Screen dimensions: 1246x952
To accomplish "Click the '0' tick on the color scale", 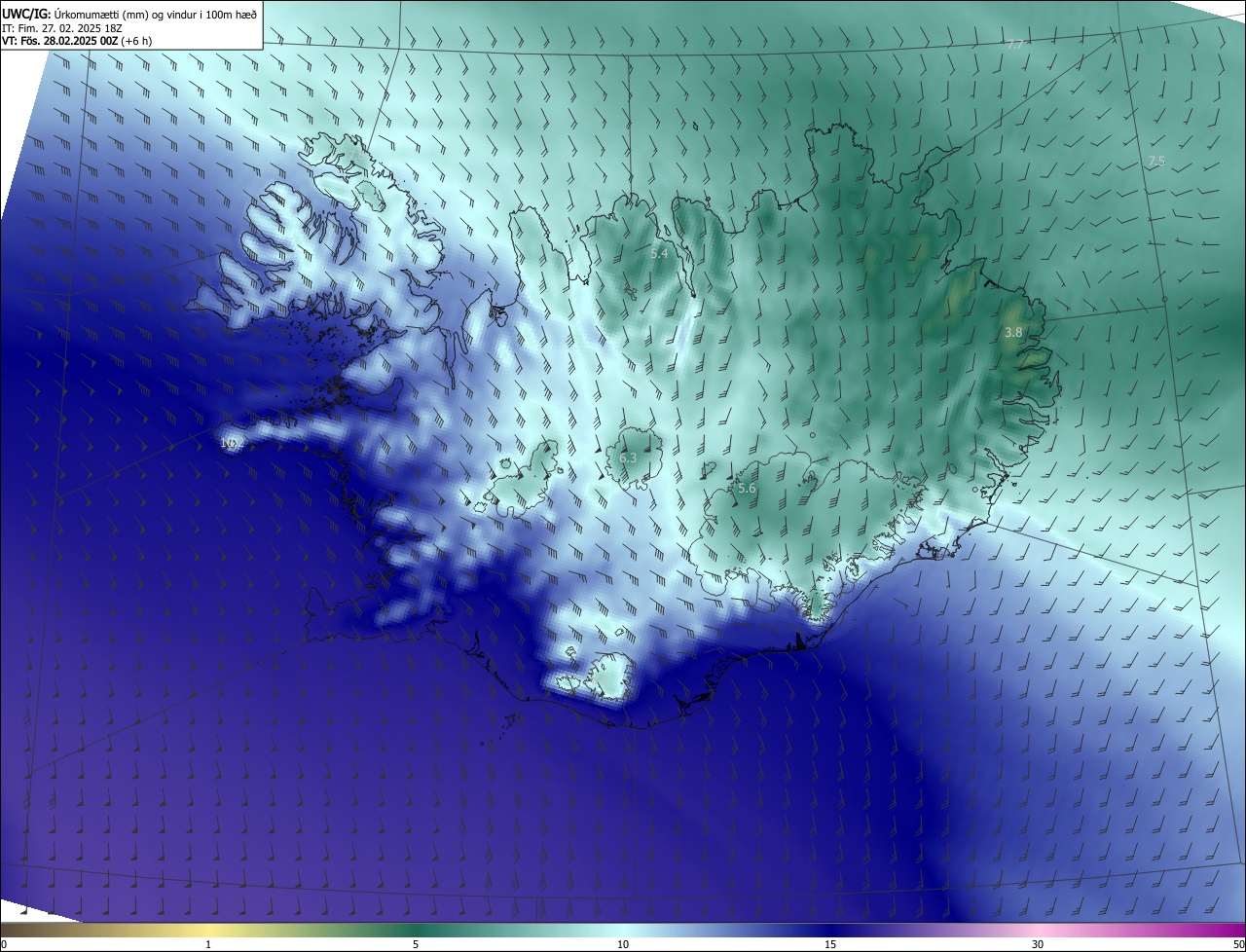I will [x=4, y=944].
